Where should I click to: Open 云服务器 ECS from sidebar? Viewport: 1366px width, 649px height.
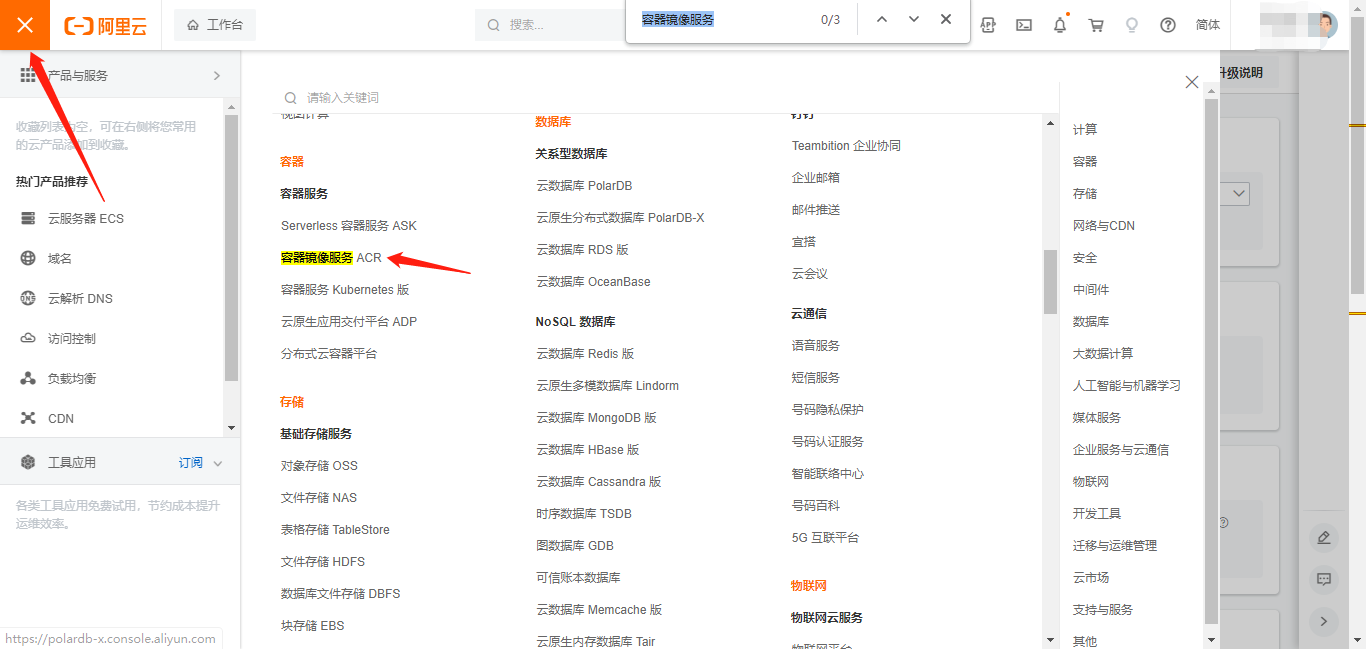tap(86, 218)
